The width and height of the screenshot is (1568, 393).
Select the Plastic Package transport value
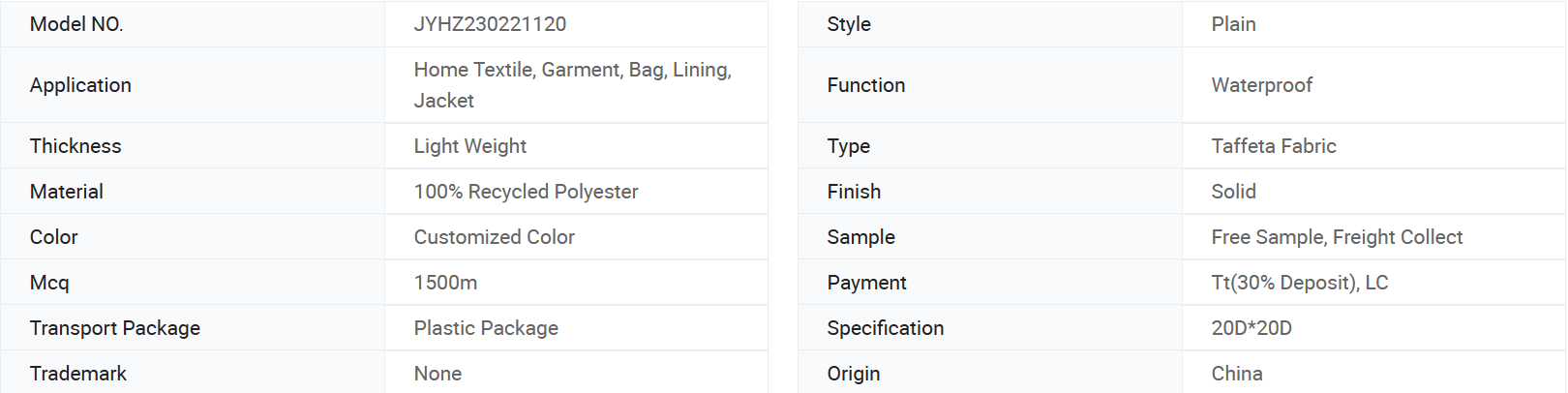pyautogui.click(x=486, y=328)
